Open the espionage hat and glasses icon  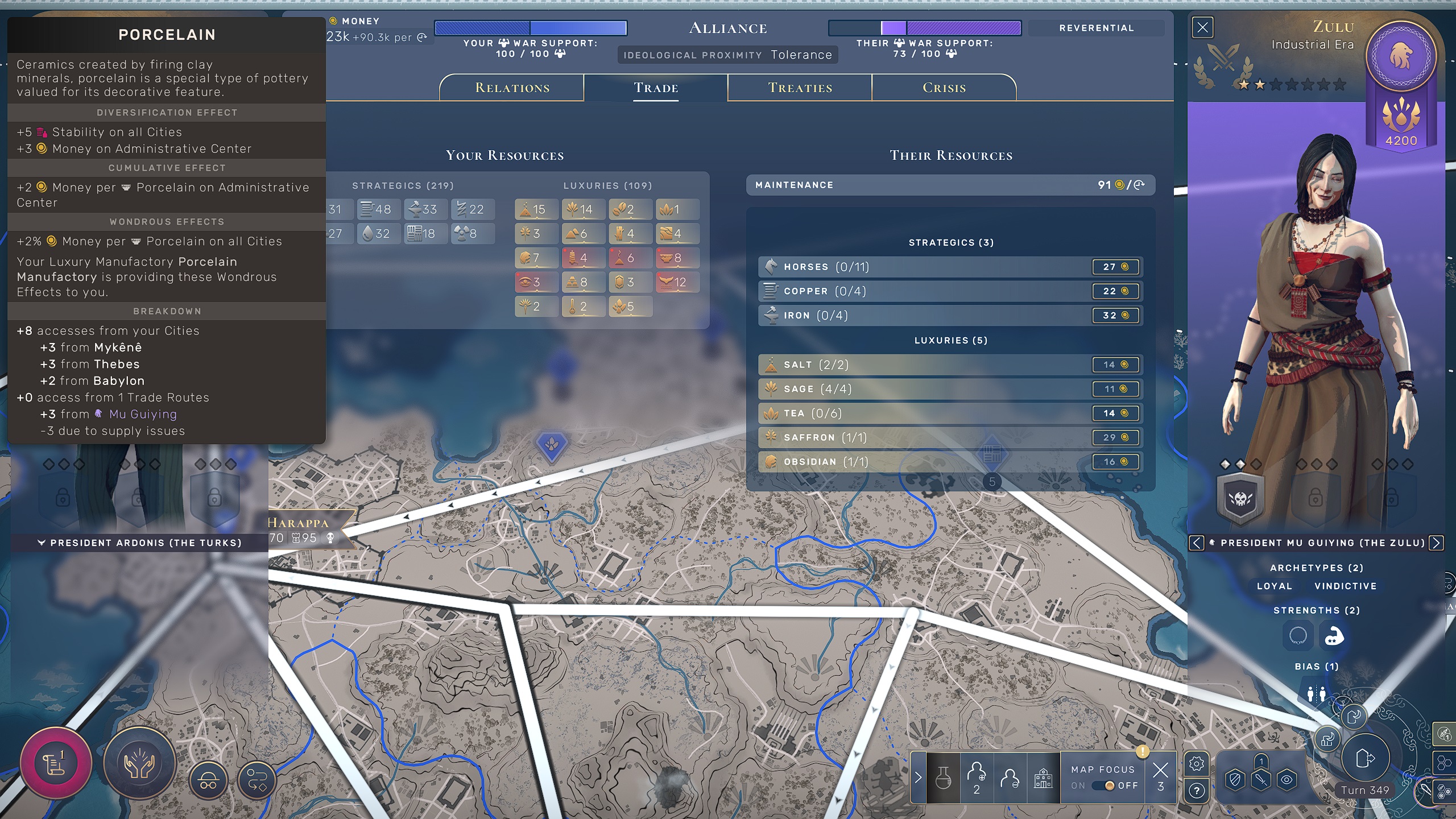[x=208, y=780]
